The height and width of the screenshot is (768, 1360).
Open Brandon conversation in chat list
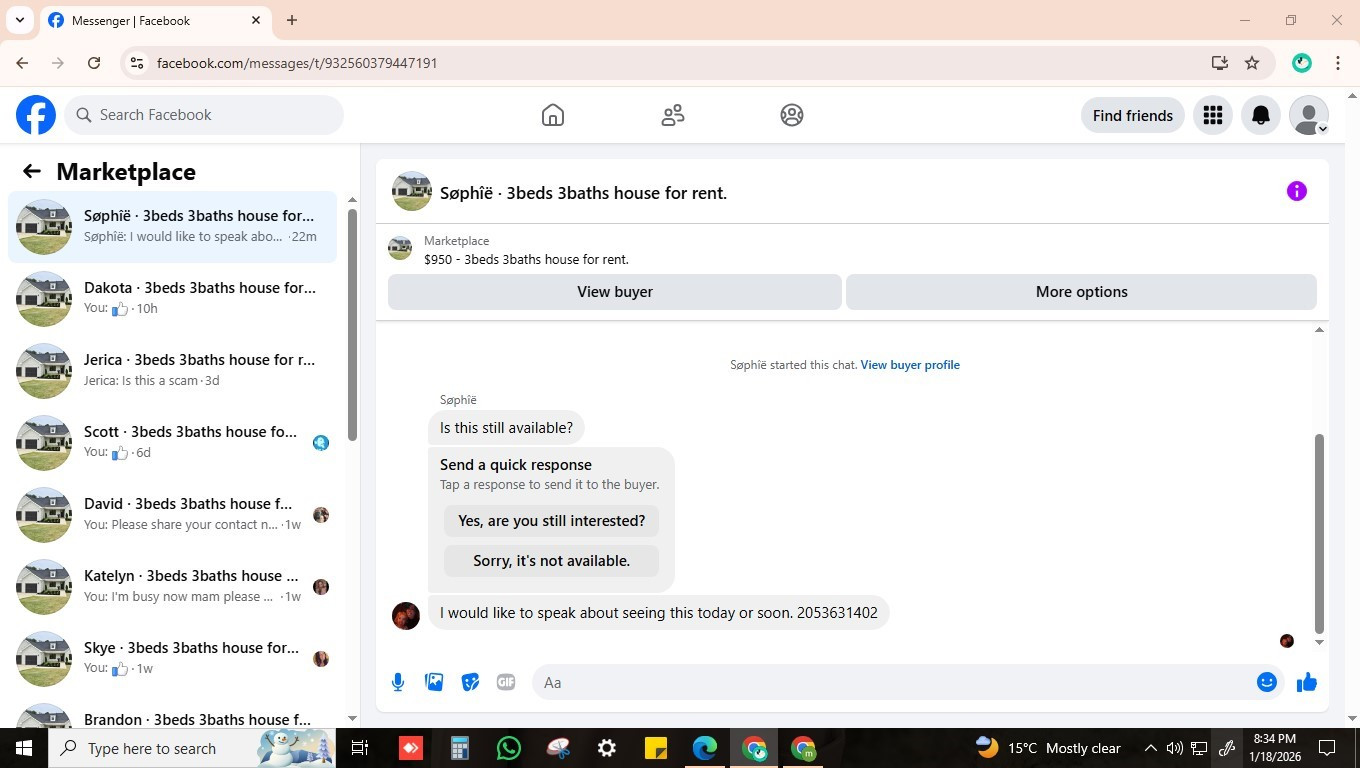[x=173, y=712]
